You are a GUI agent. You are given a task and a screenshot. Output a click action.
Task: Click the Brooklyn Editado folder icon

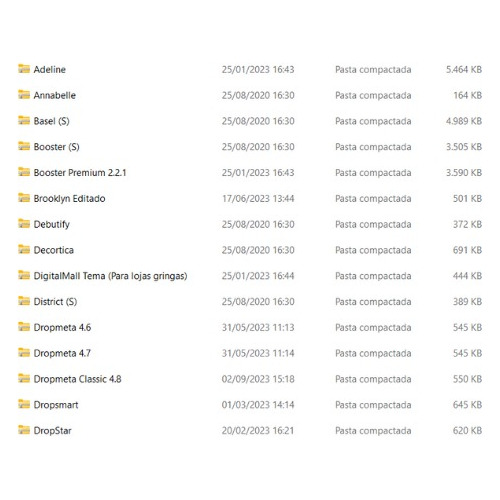24,198
